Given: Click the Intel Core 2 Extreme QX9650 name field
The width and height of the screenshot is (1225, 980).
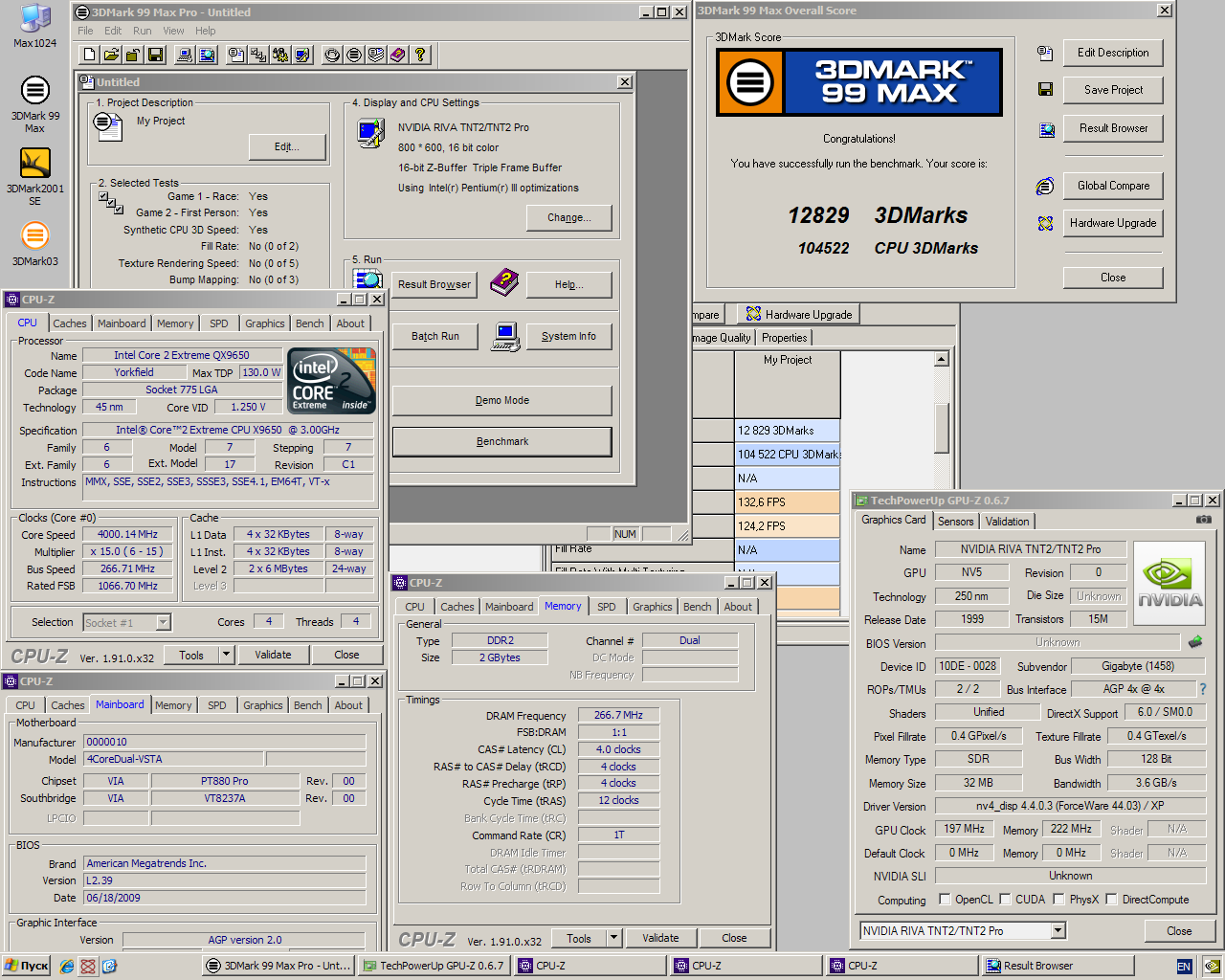Looking at the screenshot, I should [182, 355].
